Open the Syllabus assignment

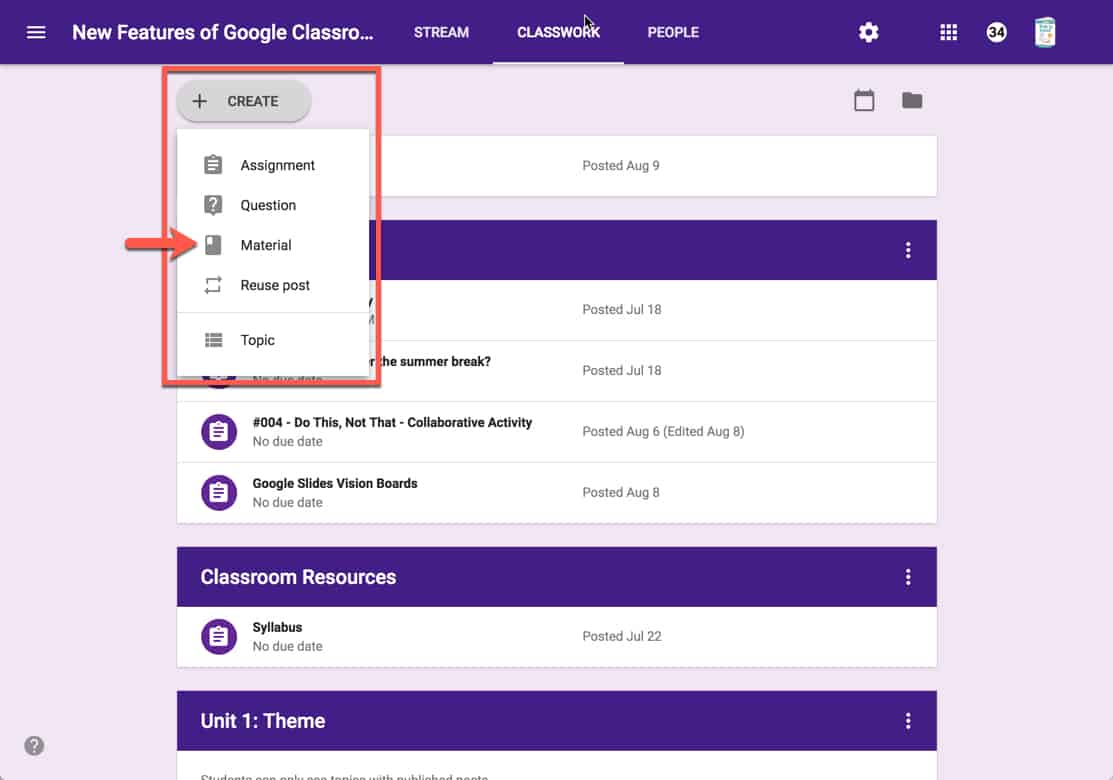click(556, 637)
